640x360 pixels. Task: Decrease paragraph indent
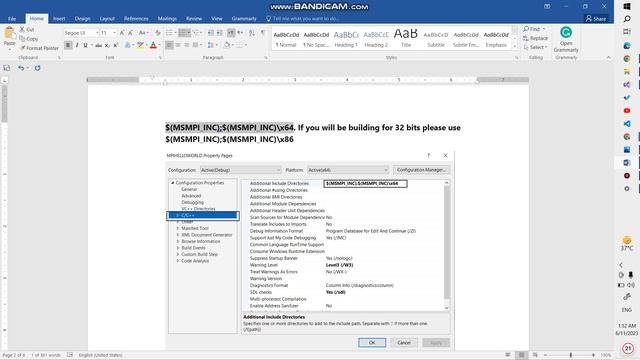coord(211,33)
